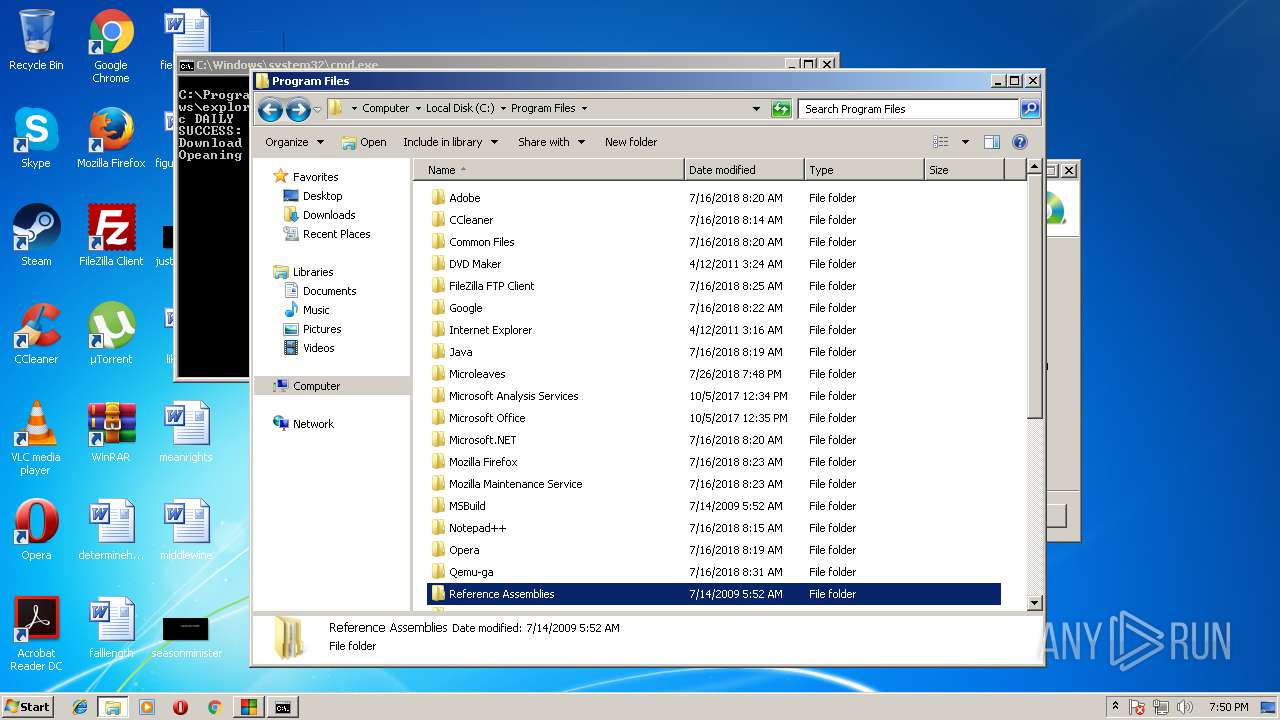1280x720 pixels.
Task: Open Documents library
Action: click(329, 291)
